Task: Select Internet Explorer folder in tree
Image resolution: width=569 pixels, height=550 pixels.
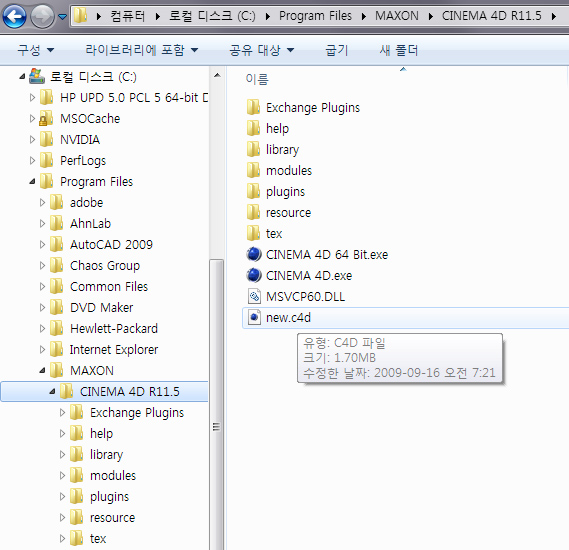Action: (x=114, y=350)
